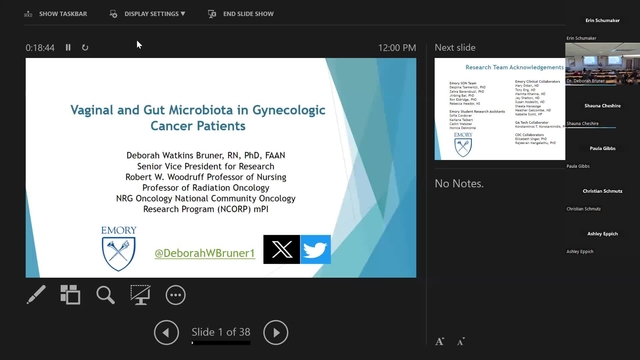Select Dr. Deborah Bruner video tile
This screenshot has height=360, width=640.
[602, 63]
